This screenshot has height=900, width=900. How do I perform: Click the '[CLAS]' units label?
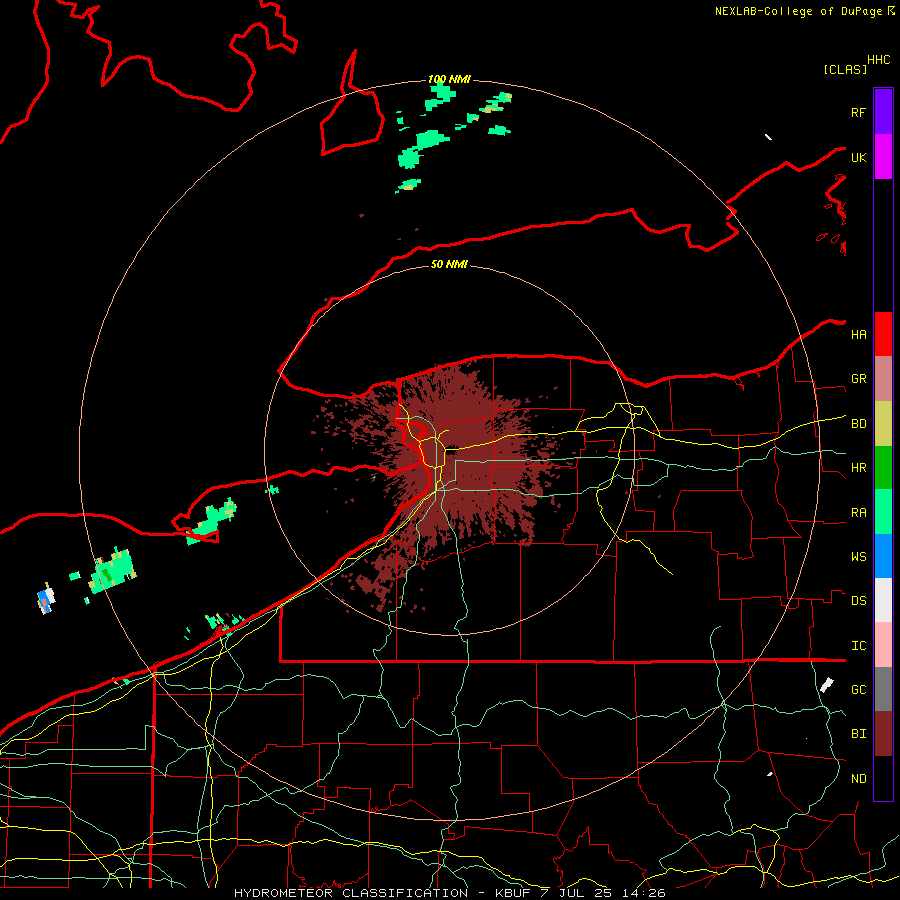point(845,69)
